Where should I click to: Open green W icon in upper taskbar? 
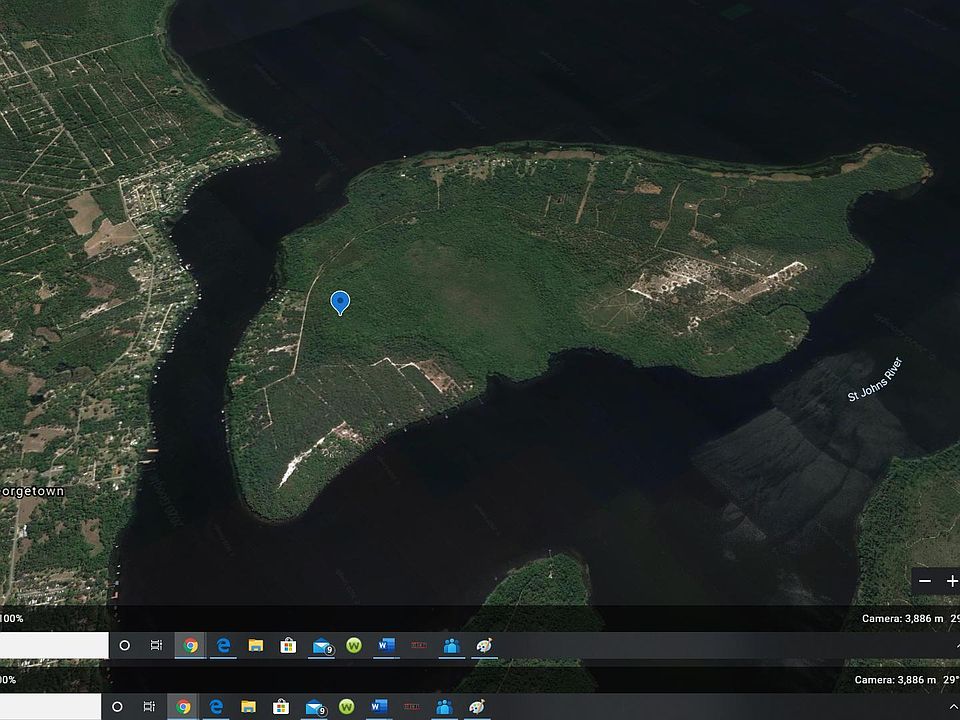tap(353, 646)
